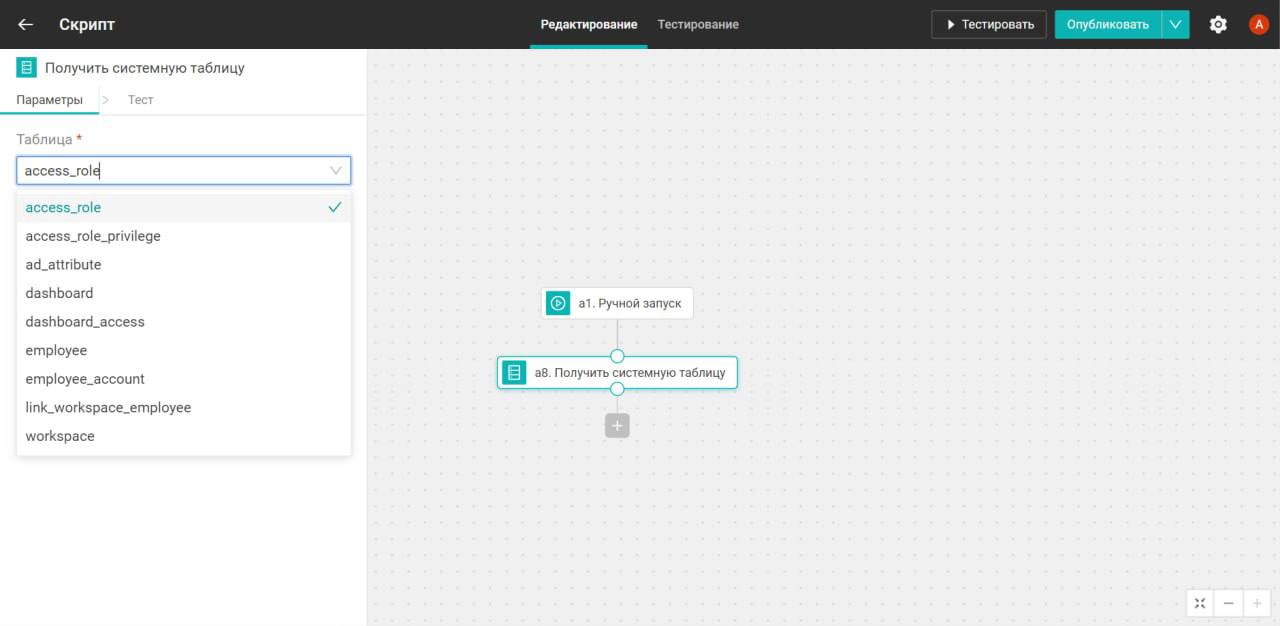The height and width of the screenshot is (626, 1280).
Task: Zoom out the canvas
Action: [x=1228, y=603]
